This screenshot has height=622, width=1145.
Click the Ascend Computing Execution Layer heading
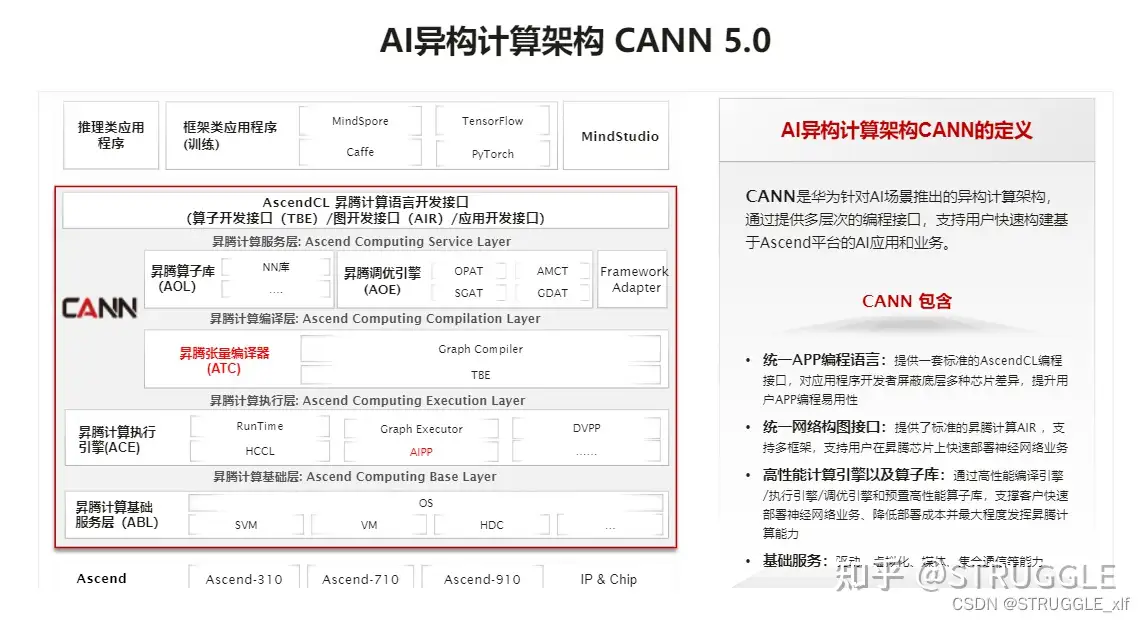click(x=367, y=401)
